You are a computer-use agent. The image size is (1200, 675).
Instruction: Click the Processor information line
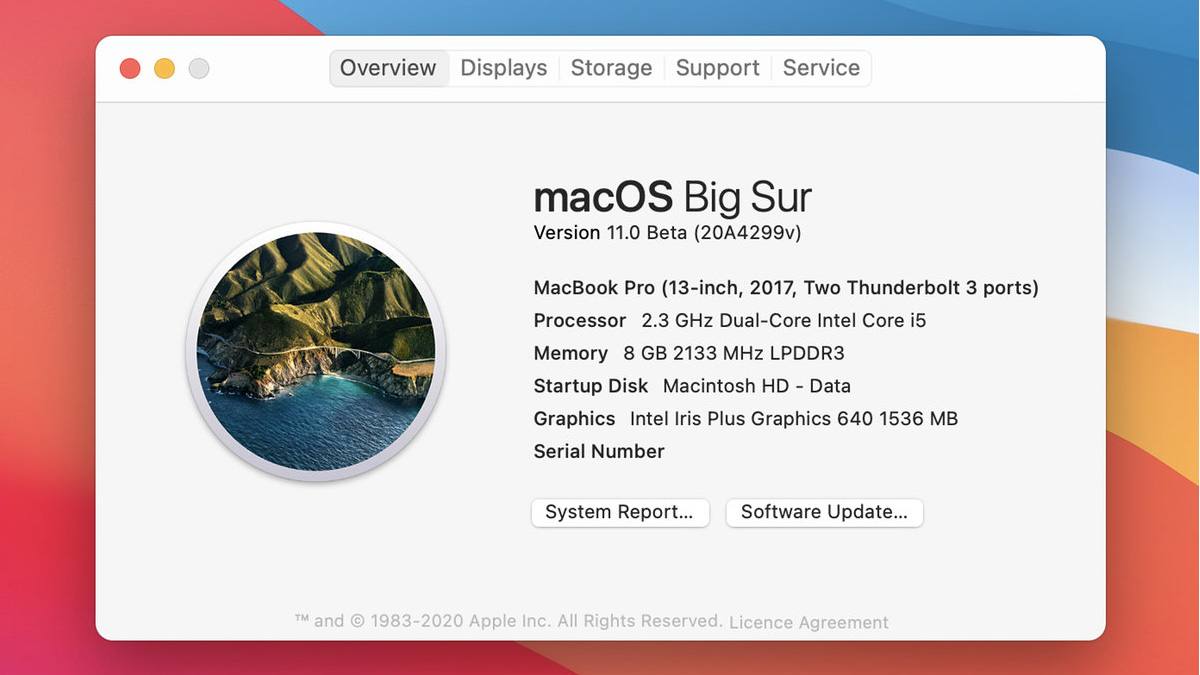(x=730, y=321)
